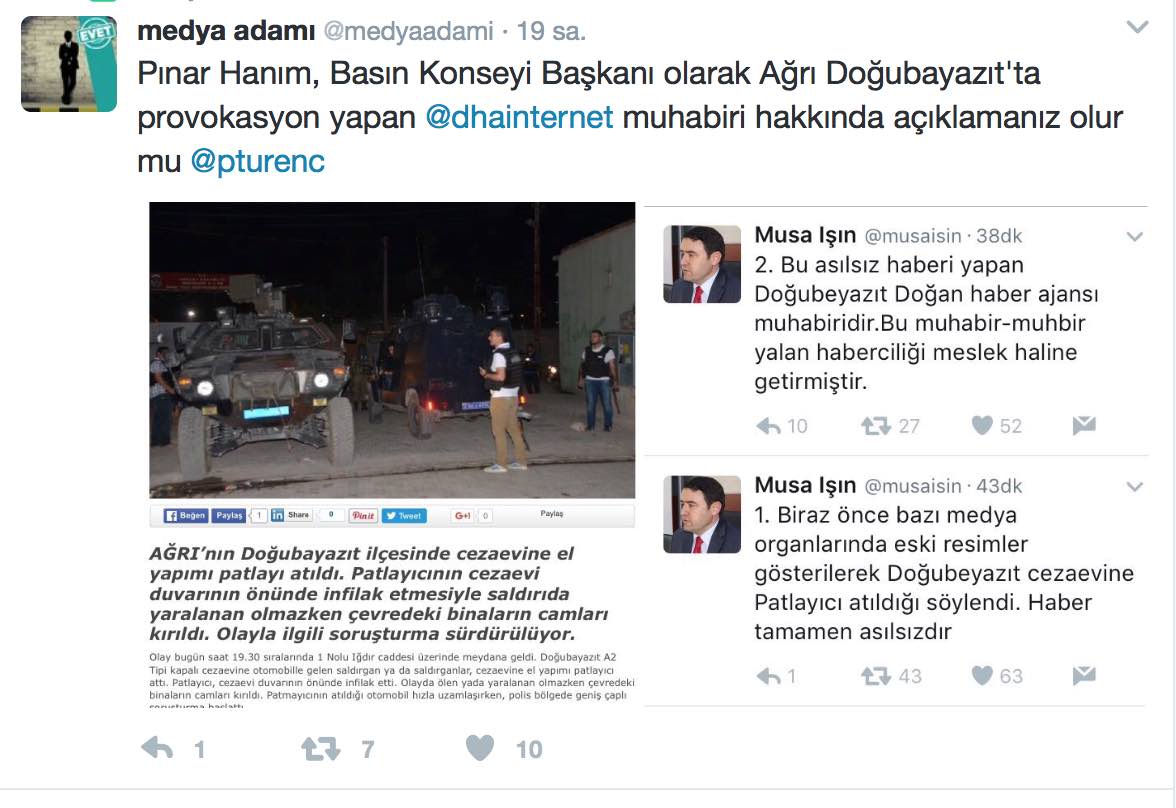Image resolution: width=1176 pixels, height=808 pixels.
Task: Send Musa Işın's 43dk tweet via message
Action: pos(1084,675)
